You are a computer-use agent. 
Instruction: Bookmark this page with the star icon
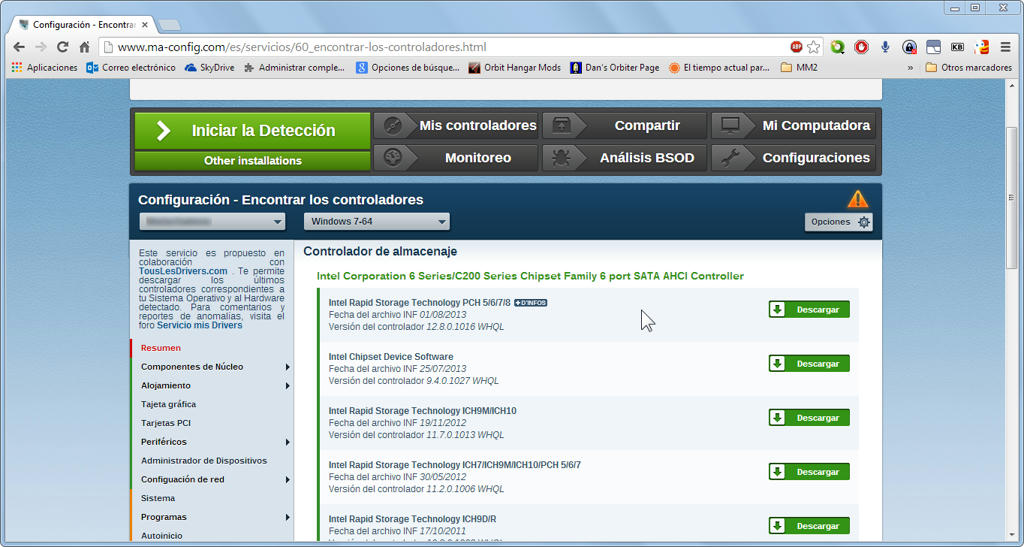click(x=813, y=47)
